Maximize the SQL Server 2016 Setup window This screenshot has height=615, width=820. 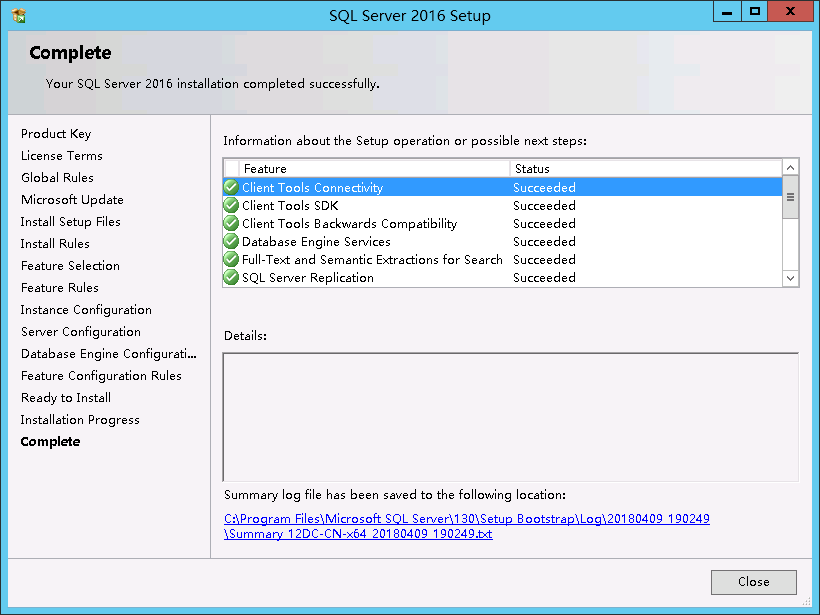(755, 12)
